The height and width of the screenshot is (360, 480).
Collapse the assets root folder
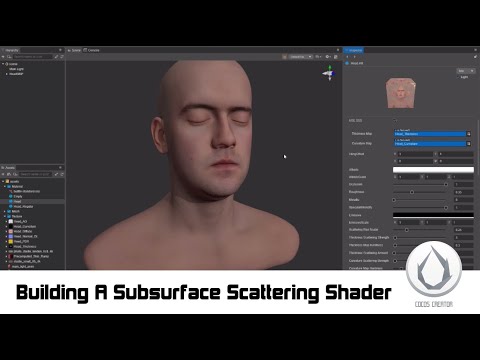3,181
